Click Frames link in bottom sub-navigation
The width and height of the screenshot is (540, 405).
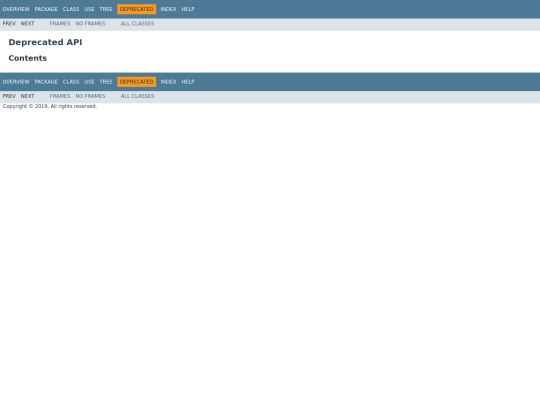pos(60,96)
